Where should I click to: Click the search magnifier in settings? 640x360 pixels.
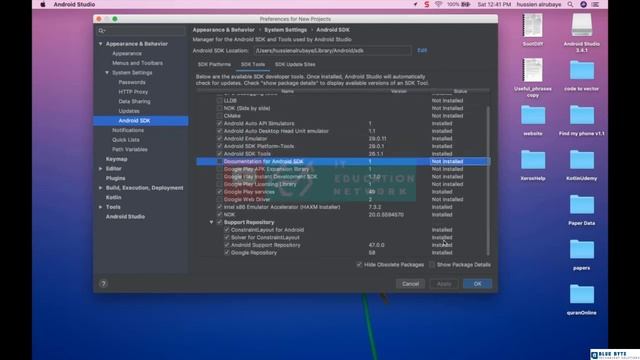[x=101, y=31]
